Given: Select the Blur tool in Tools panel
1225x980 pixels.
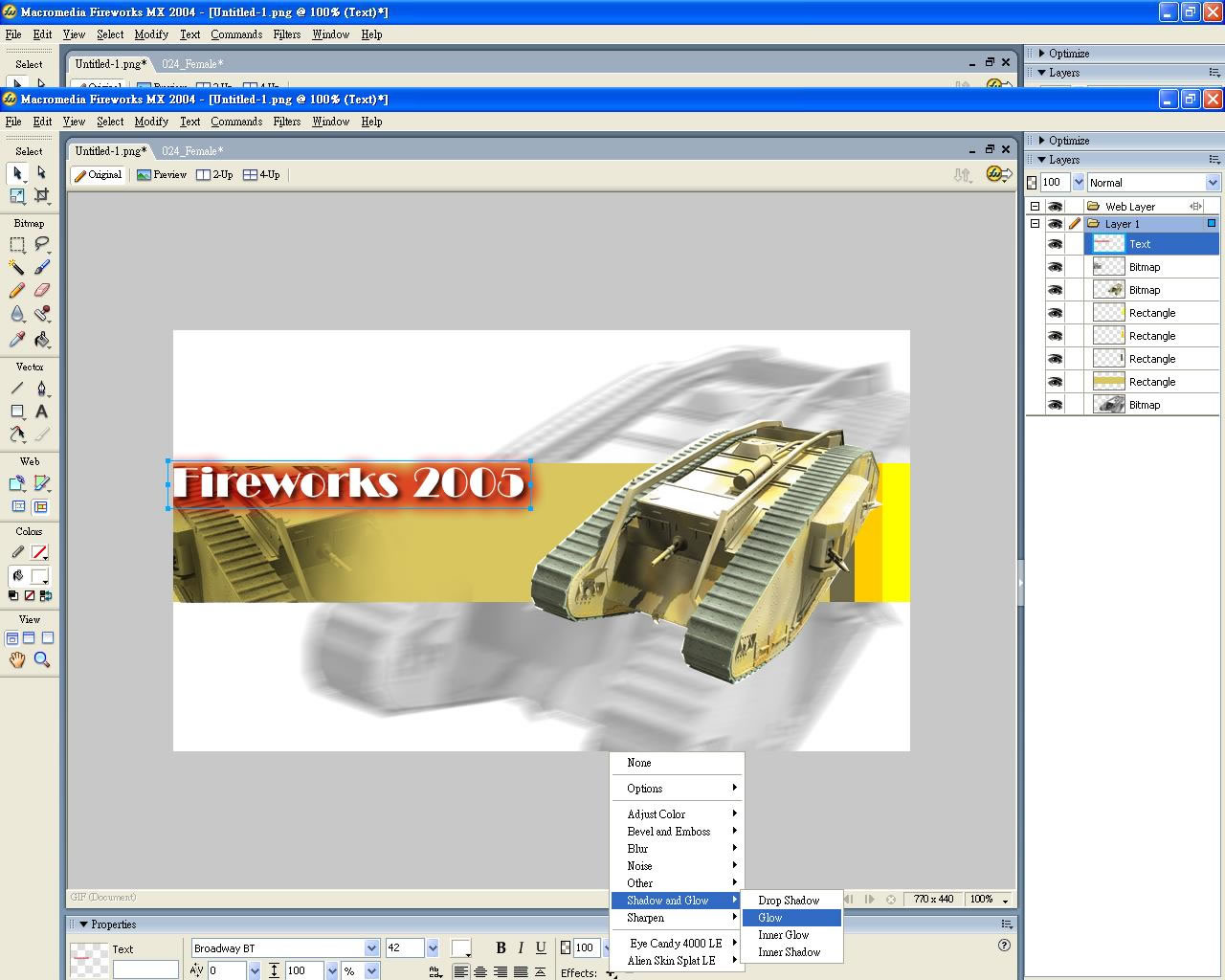Looking at the screenshot, I should point(17,315).
